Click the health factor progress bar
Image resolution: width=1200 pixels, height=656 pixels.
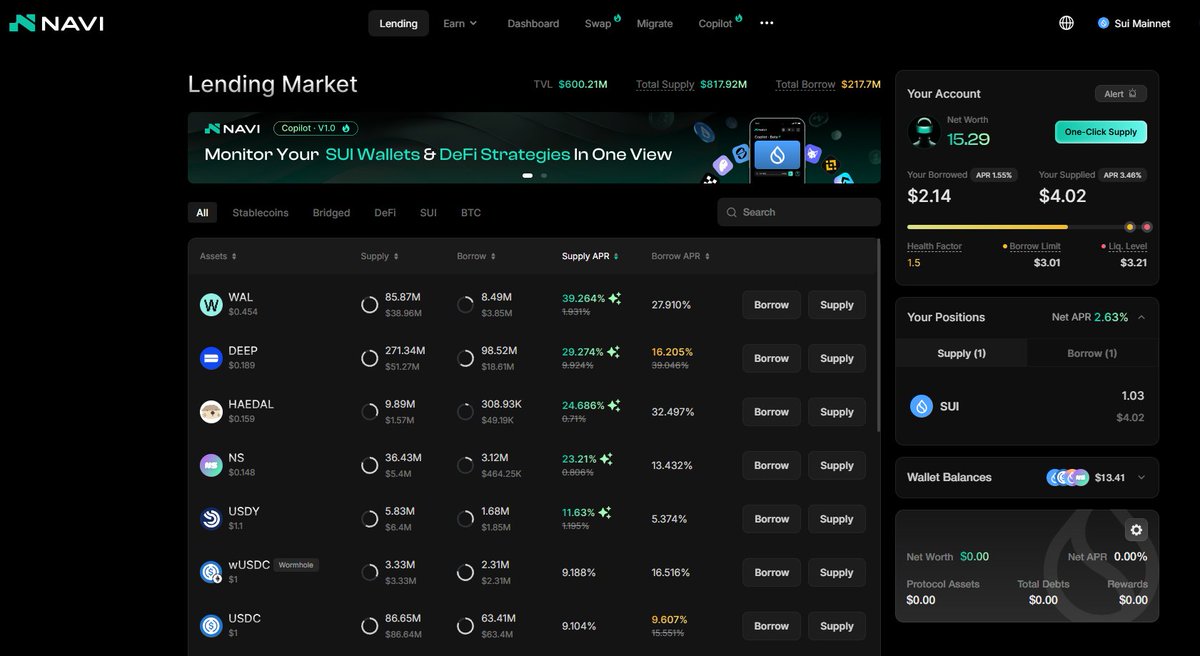[x=1029, y=227]
